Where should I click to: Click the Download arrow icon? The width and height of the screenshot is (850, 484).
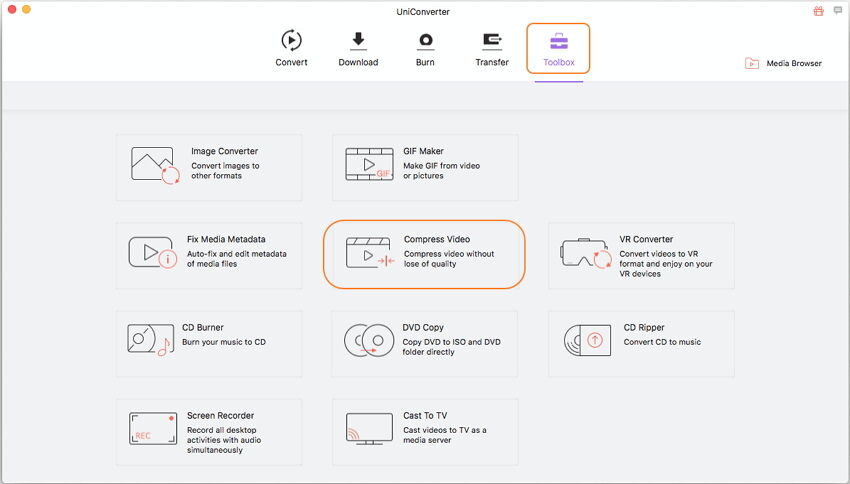[x=358, y=40]
